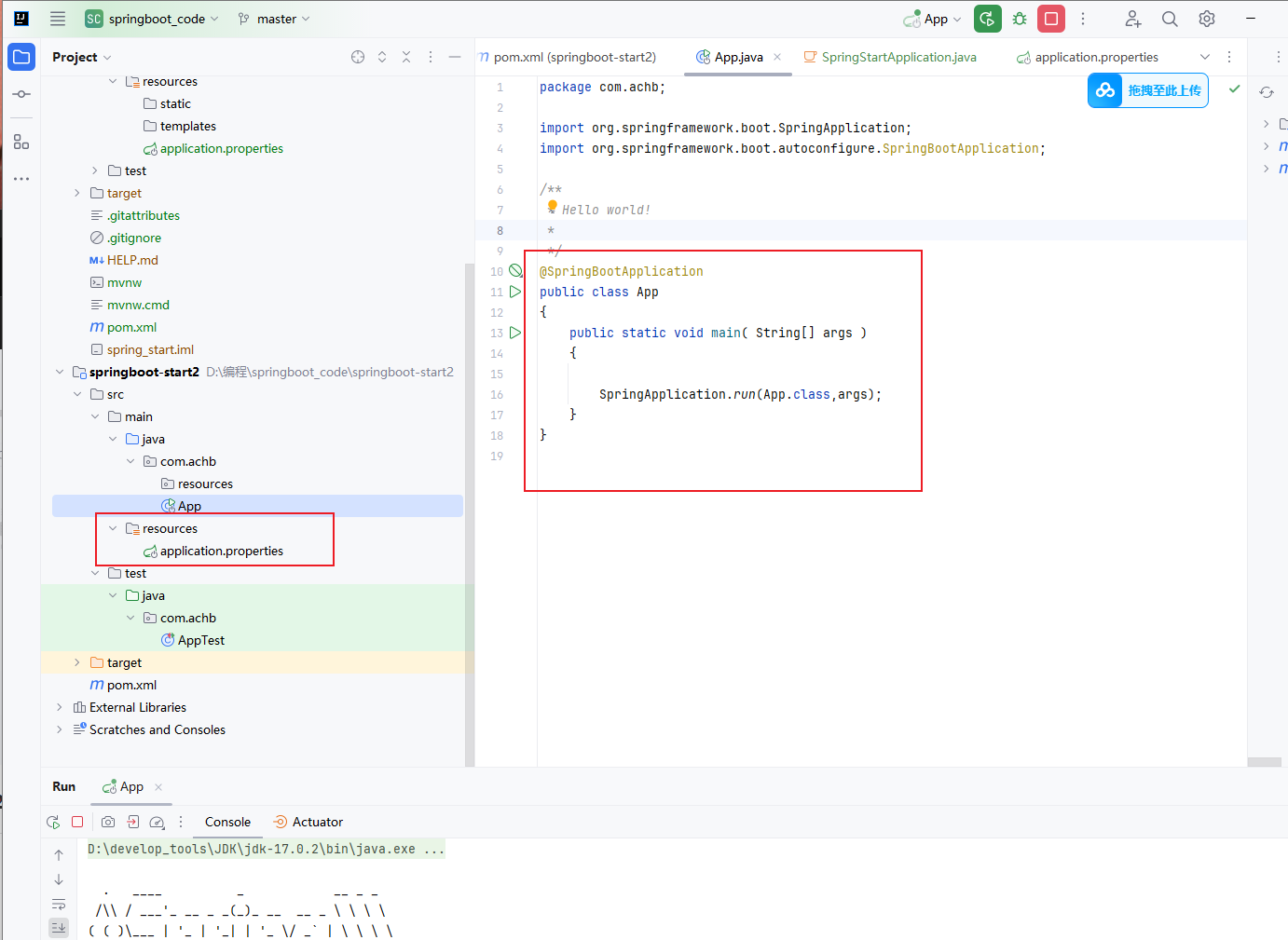
Task: Switch to the Actuator tab
Action: pyautogui.click(x=308, y=822)
